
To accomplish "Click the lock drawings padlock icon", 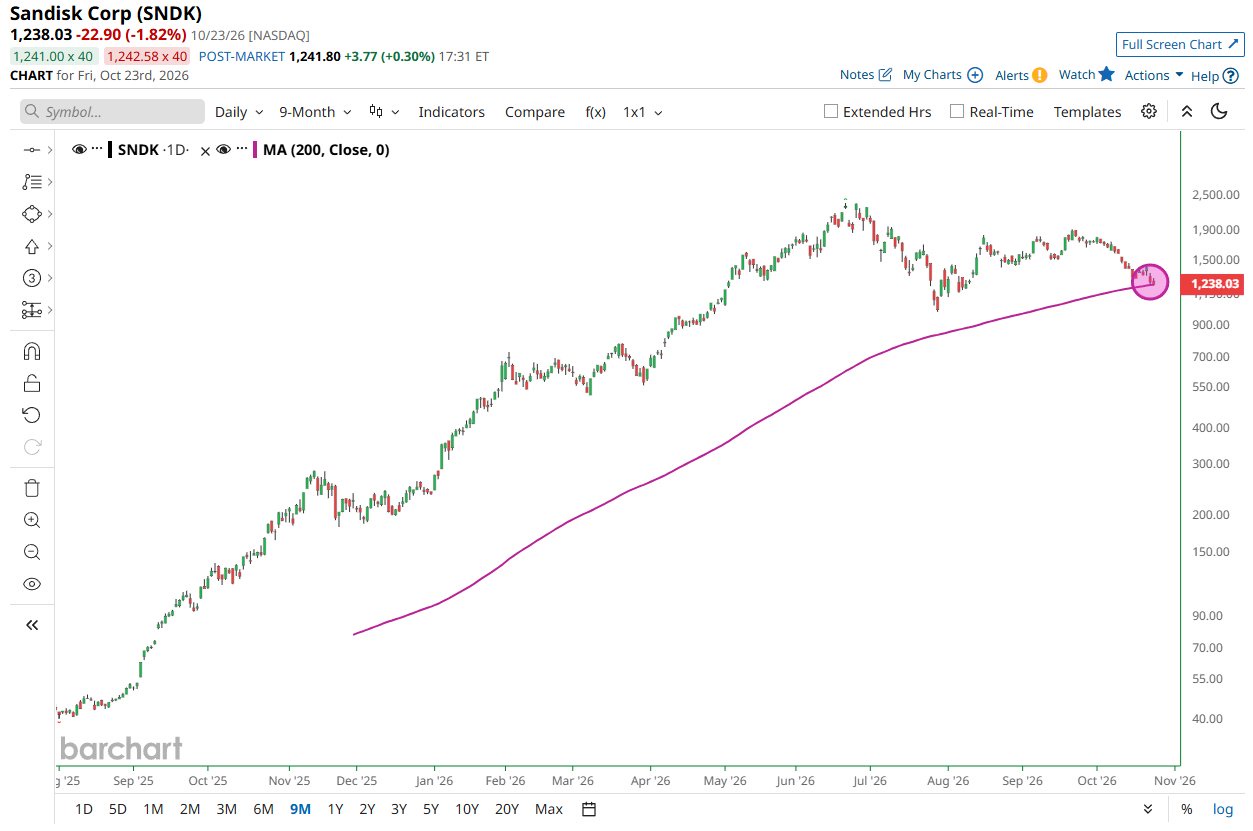I will [x=31, y=383].
